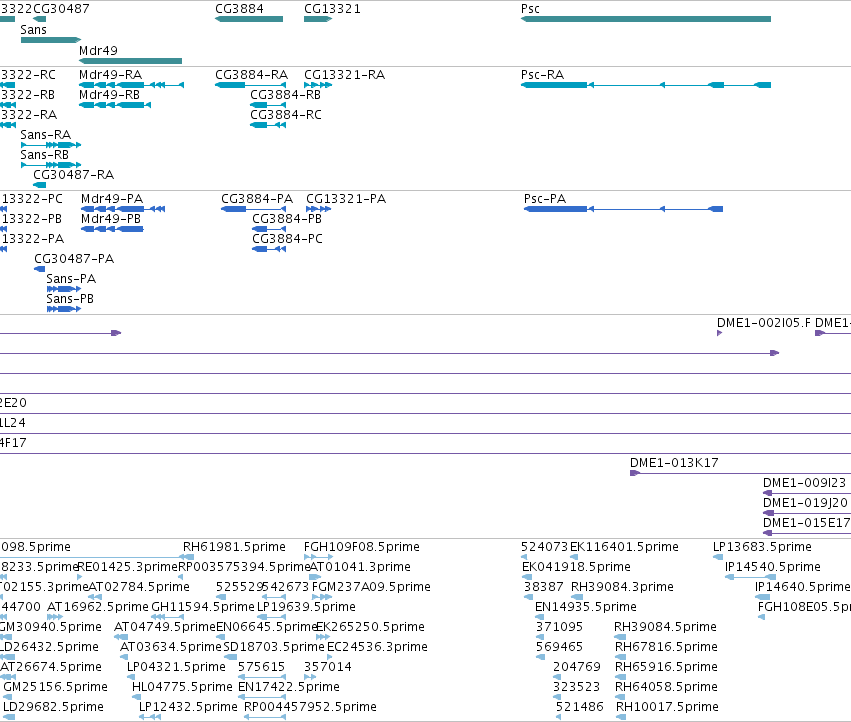Click the Mdr49 gene bar
This screenshot has height=722, width=851.
(x=130, y=61)
